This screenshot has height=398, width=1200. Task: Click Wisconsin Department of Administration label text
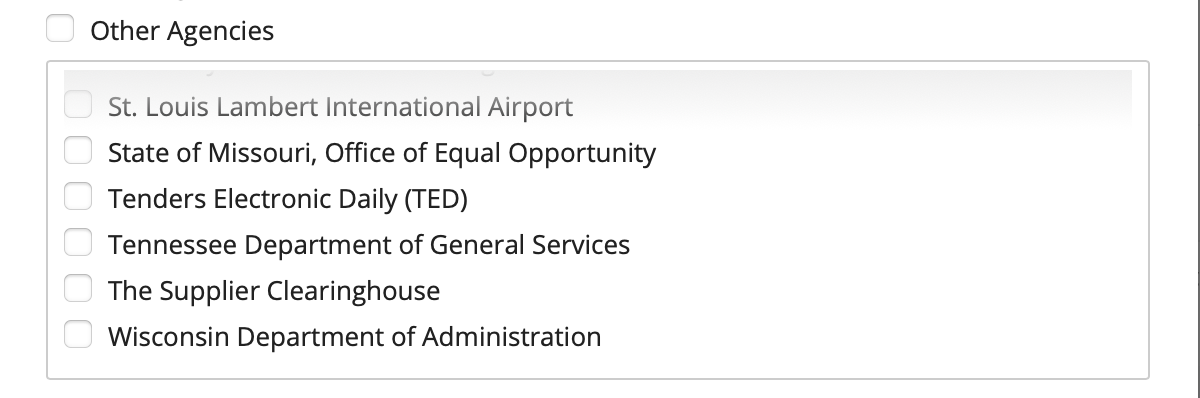click(x=355, y=337)
